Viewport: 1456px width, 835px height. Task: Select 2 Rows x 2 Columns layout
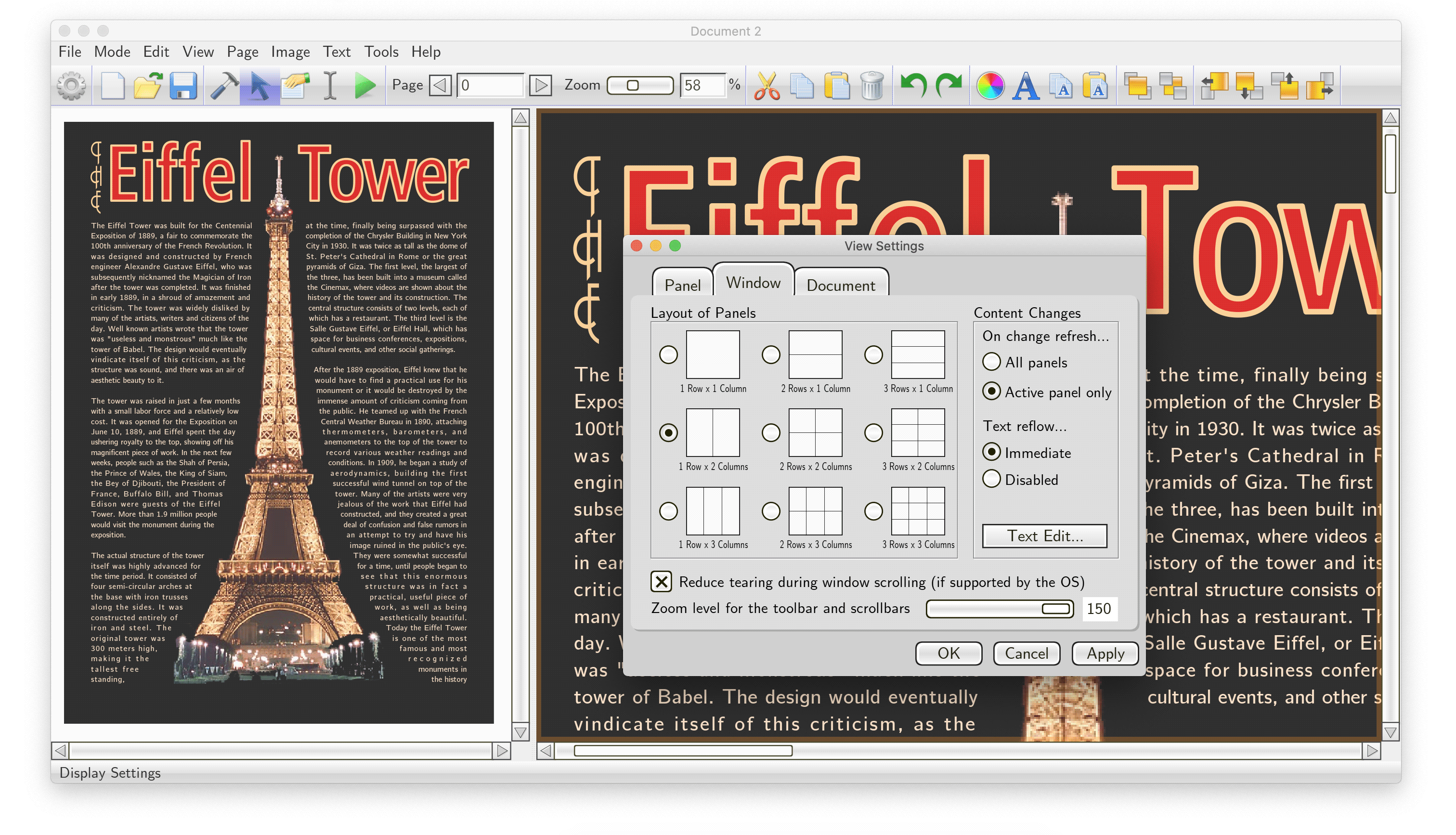pos(771,433)
